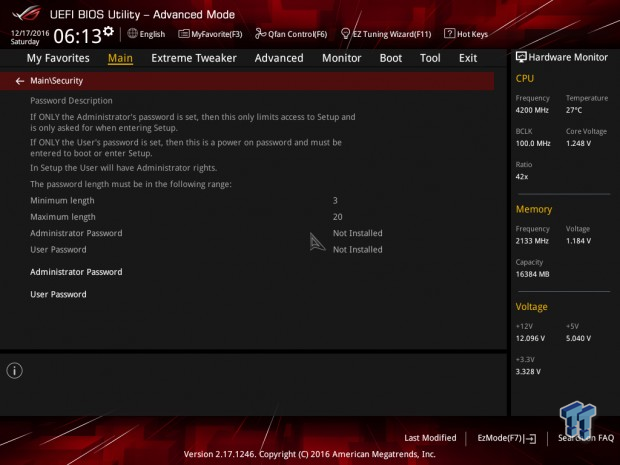Click CPU temperature 27°C
Screen dimensions: 620x465
coord(574,110)
